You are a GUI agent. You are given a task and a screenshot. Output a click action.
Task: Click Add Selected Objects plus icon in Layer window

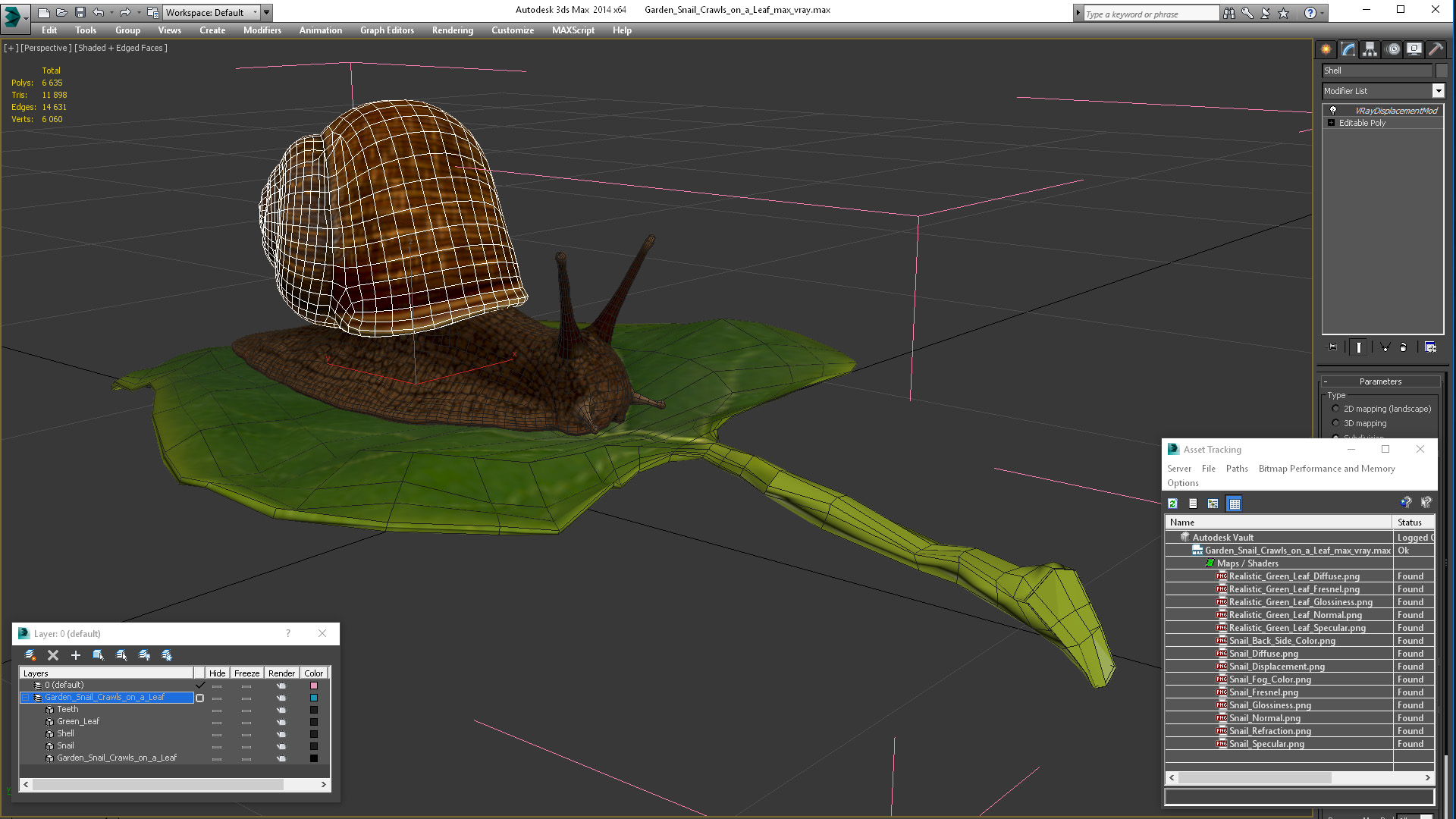75,655
